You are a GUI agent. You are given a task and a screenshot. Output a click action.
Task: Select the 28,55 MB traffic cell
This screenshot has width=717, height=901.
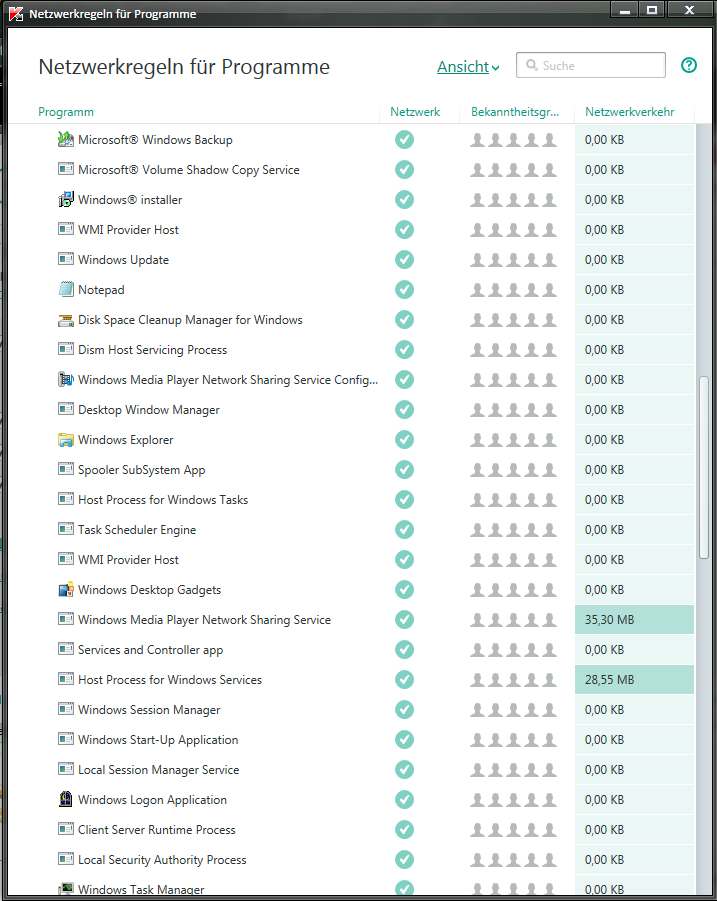pyautogui.click(x=634, y=679)
